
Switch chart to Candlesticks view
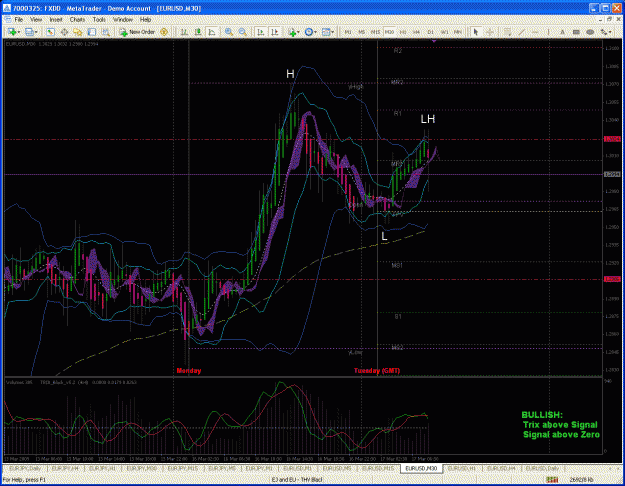pos(198,32)
